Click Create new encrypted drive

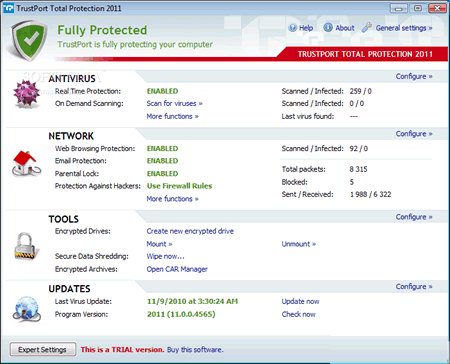point(190,231)
